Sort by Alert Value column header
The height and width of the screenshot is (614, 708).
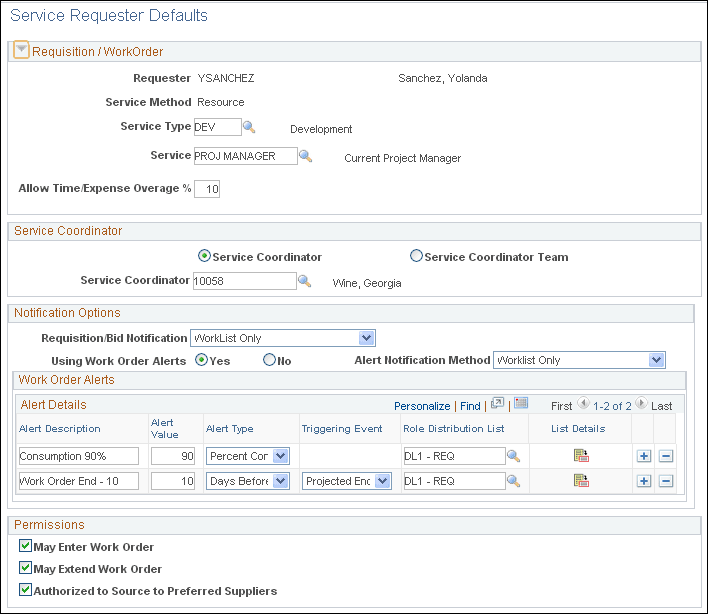[x=164, y=428]
